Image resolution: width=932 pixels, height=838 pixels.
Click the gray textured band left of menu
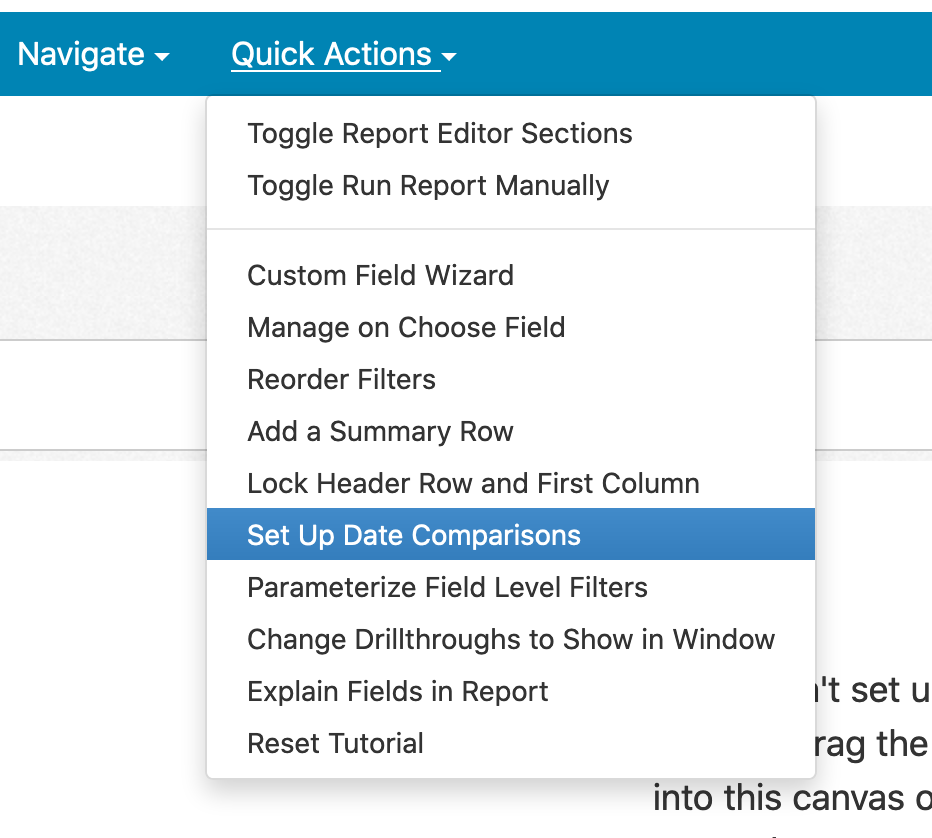tap(100, 270)
